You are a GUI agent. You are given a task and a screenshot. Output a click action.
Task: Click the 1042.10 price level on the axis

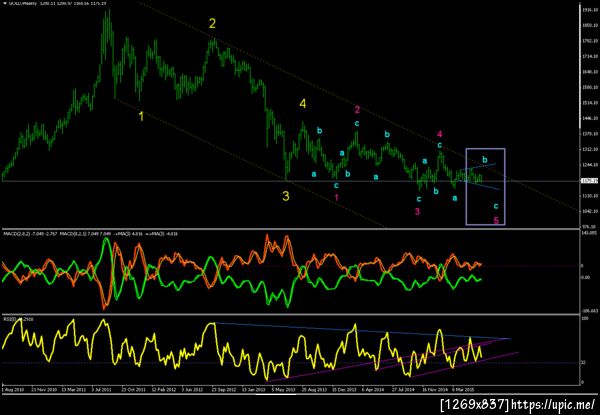590,211
